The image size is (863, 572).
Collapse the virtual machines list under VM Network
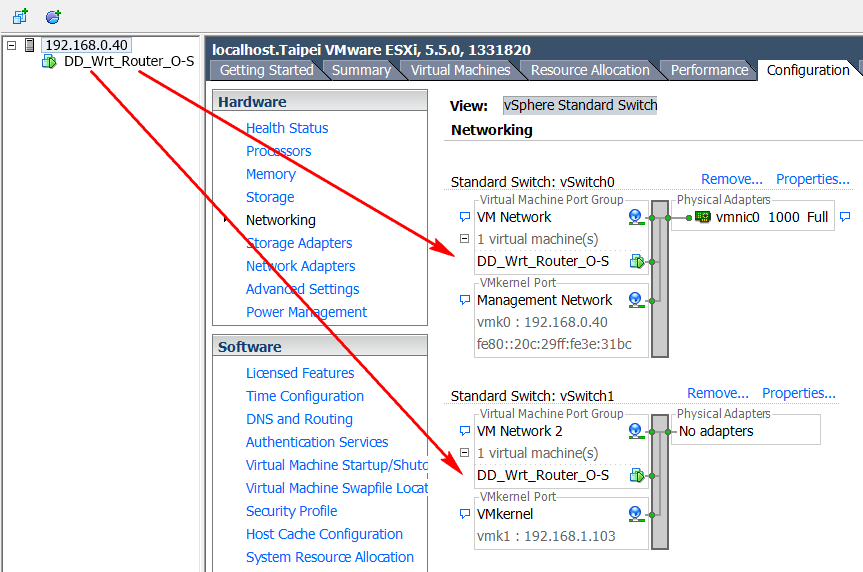point(465,239)
